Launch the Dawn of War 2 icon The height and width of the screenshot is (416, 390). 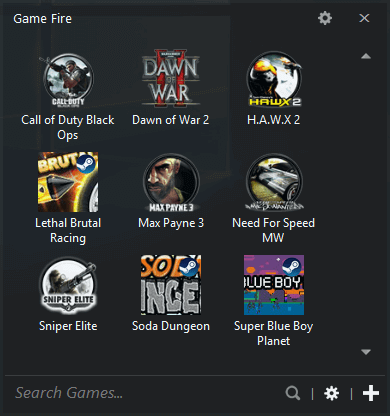coord(171,79)
